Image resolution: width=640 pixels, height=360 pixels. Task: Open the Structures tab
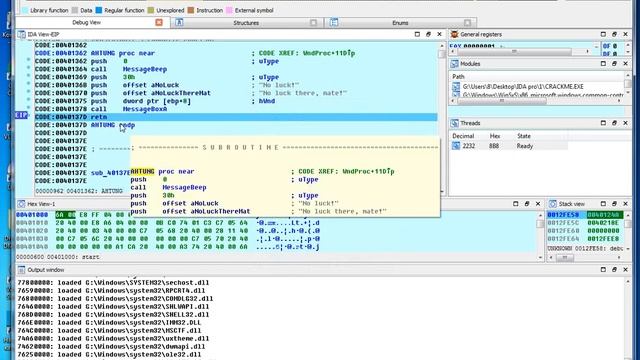click(246, 23)
